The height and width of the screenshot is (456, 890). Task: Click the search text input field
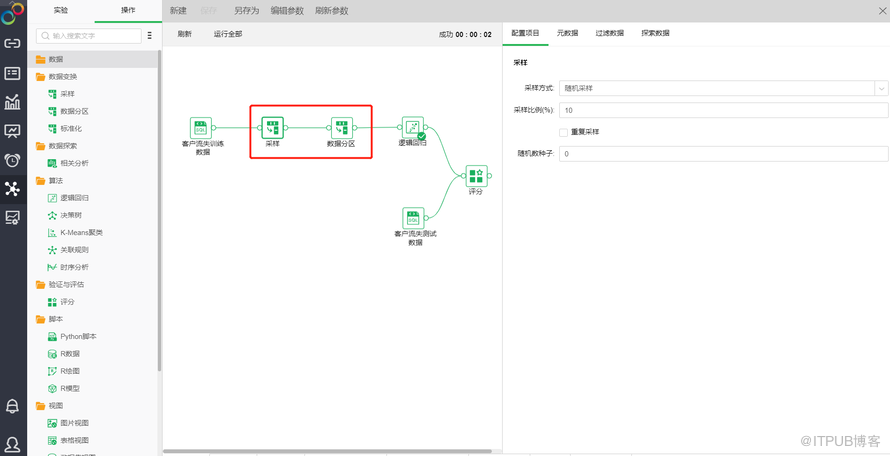pos(89,36)
